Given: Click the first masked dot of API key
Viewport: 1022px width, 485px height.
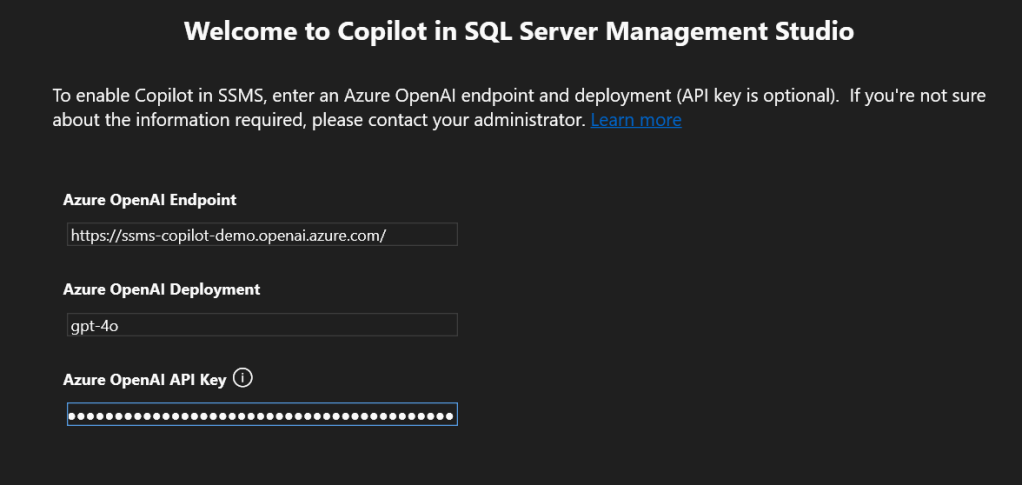Looking at the screenshot, I should point(74,415).
